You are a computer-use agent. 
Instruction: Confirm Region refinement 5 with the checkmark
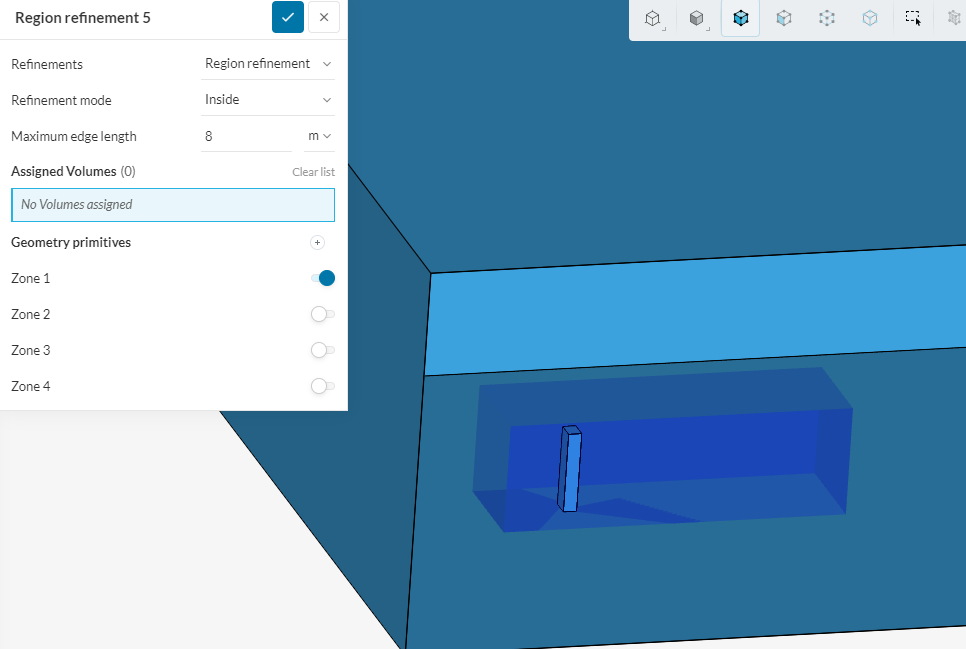pyautogui.click(x=288, y=17)
